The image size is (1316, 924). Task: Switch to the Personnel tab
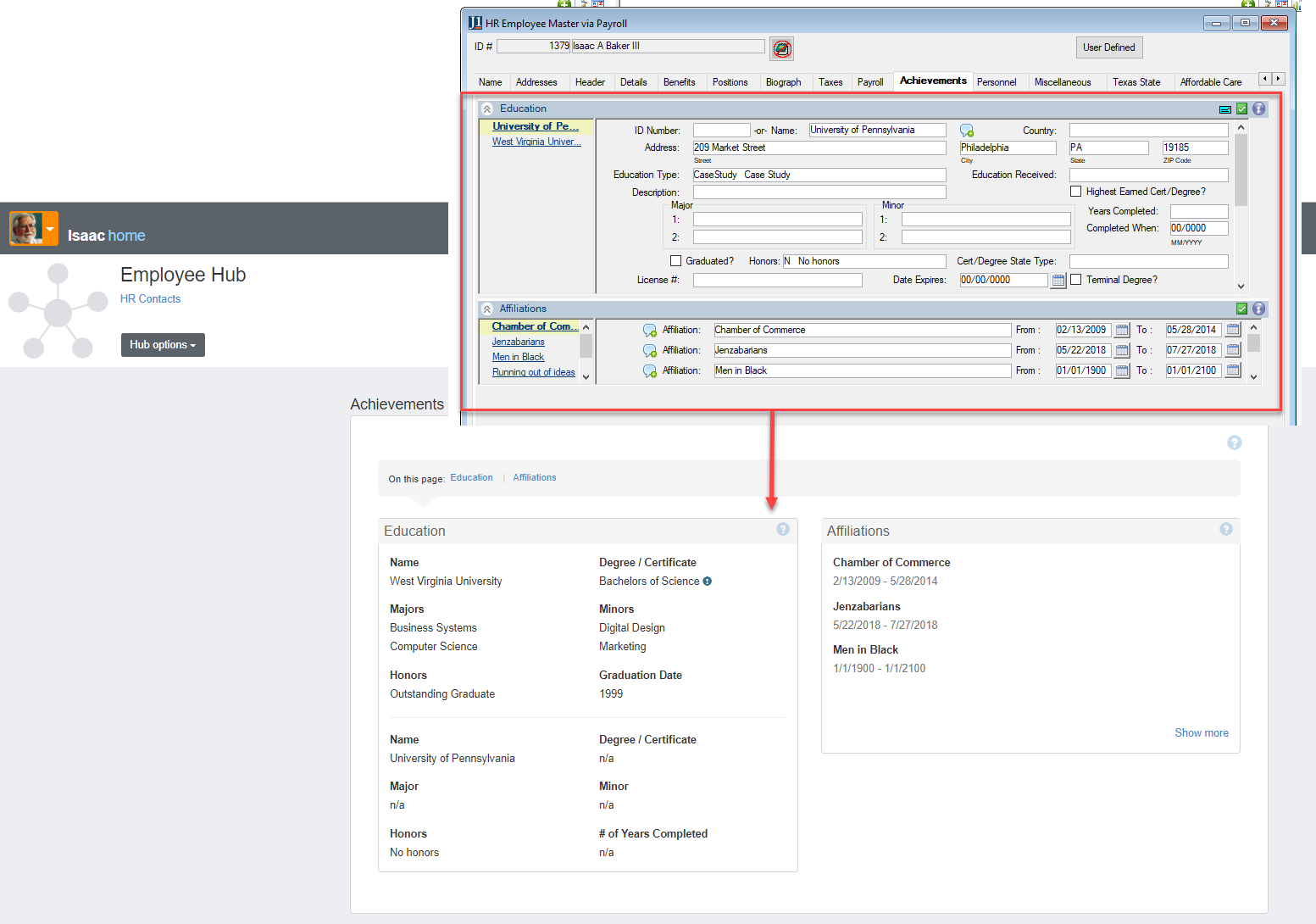tap(996, 82)
